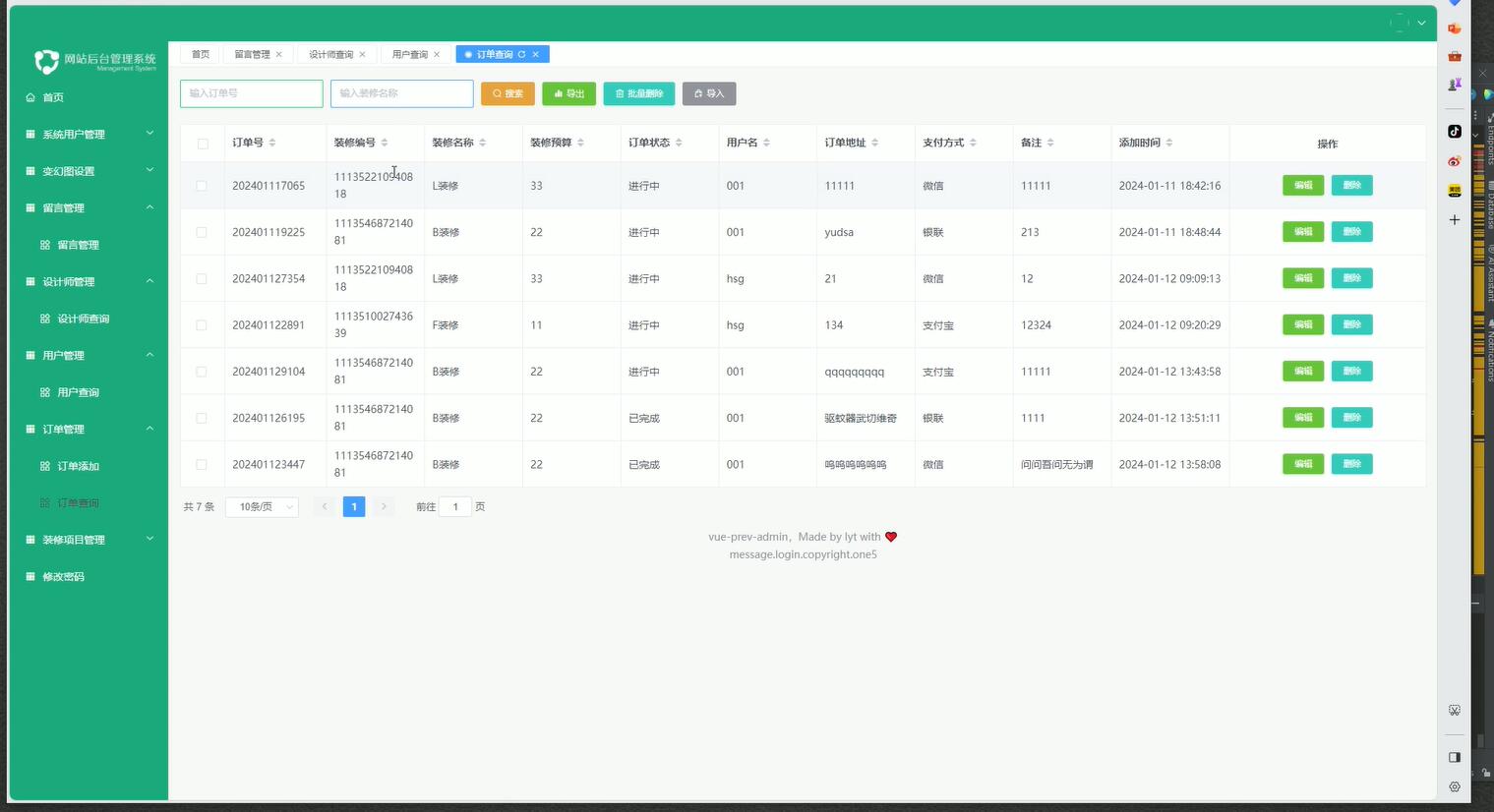Click the plus icon in browser sidebar
Screen dimensions: 1494x812
1454,220
